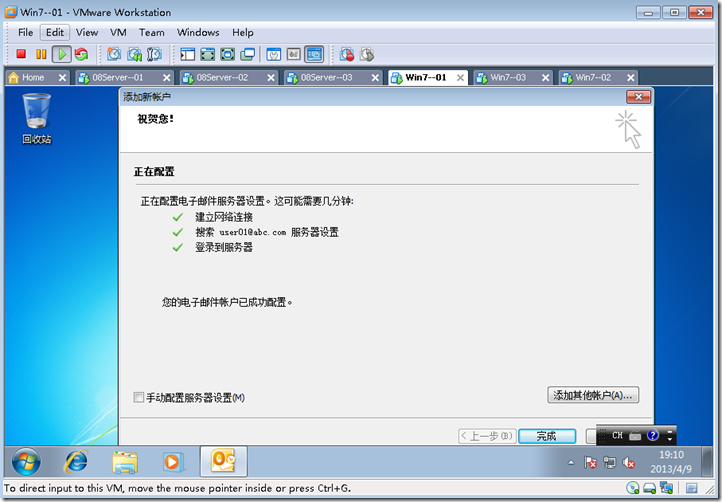Click the text '您的电子邮件帐户已成功配置。'
The image size is (722, 502).
coord(227,302)
